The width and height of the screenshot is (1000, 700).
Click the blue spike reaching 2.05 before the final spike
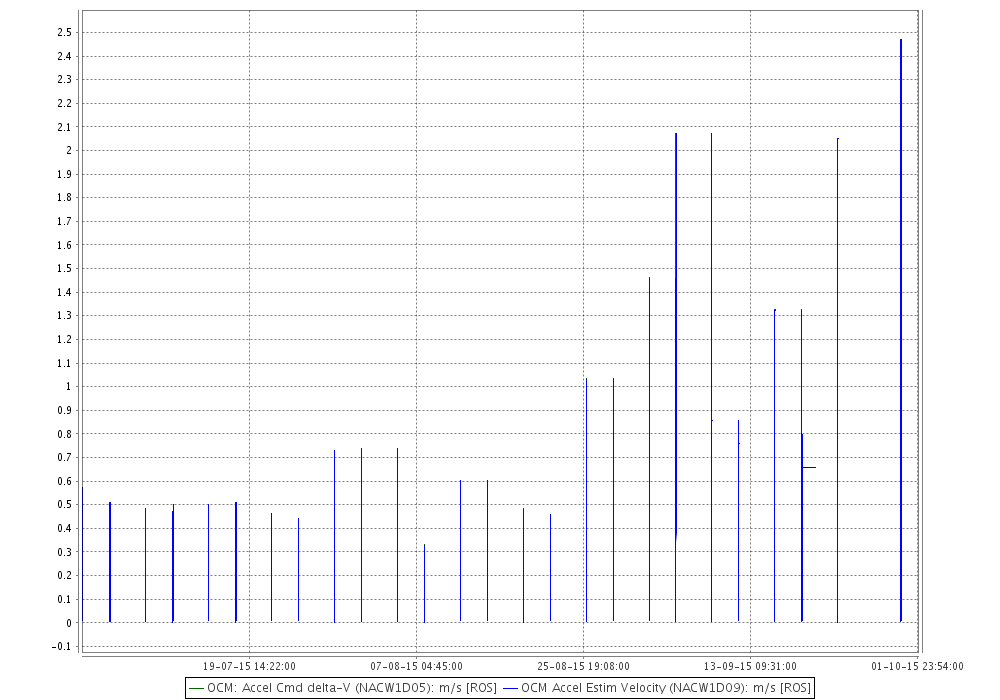click(837, 380)
